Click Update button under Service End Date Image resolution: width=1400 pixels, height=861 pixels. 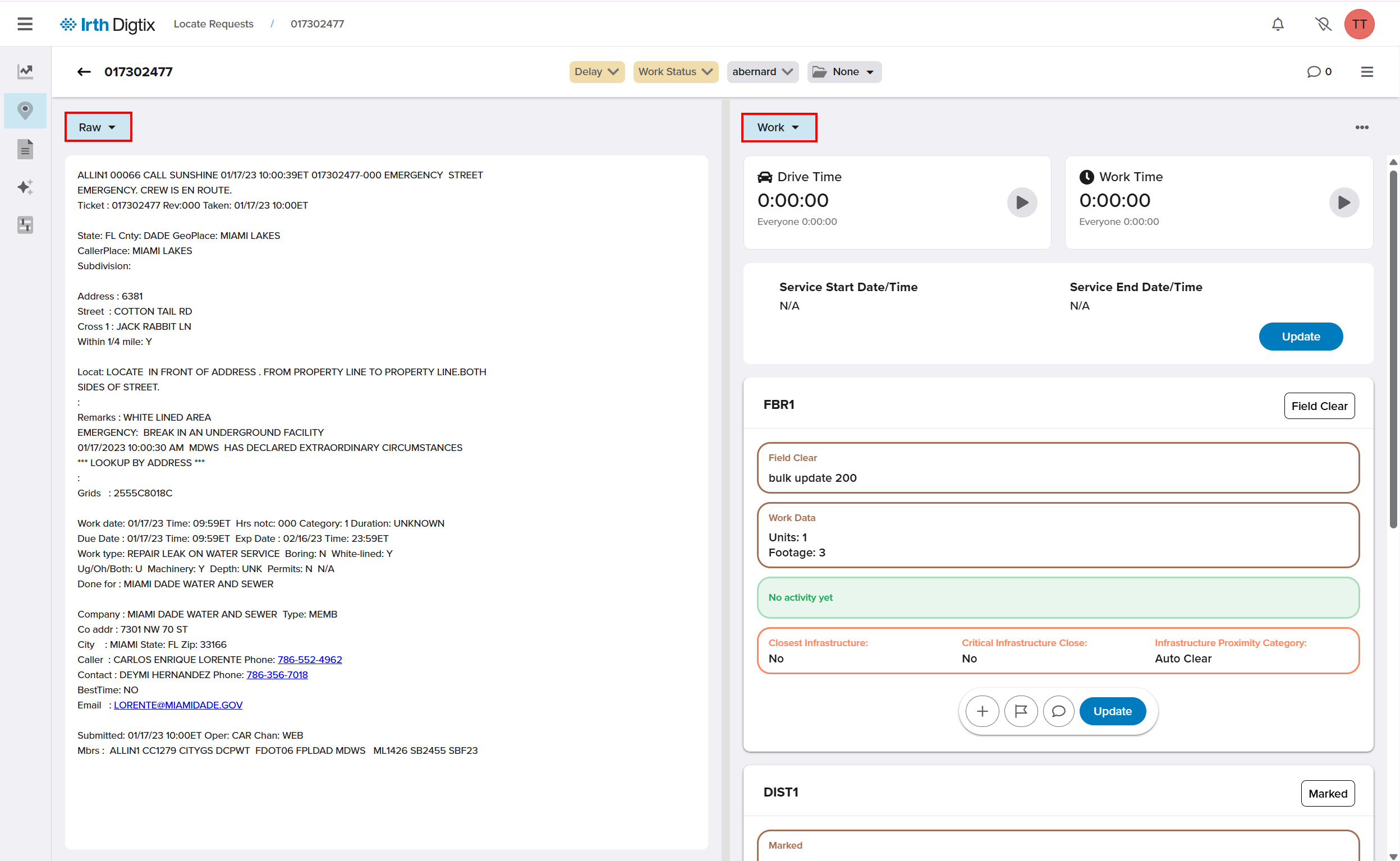[1300, 337]
